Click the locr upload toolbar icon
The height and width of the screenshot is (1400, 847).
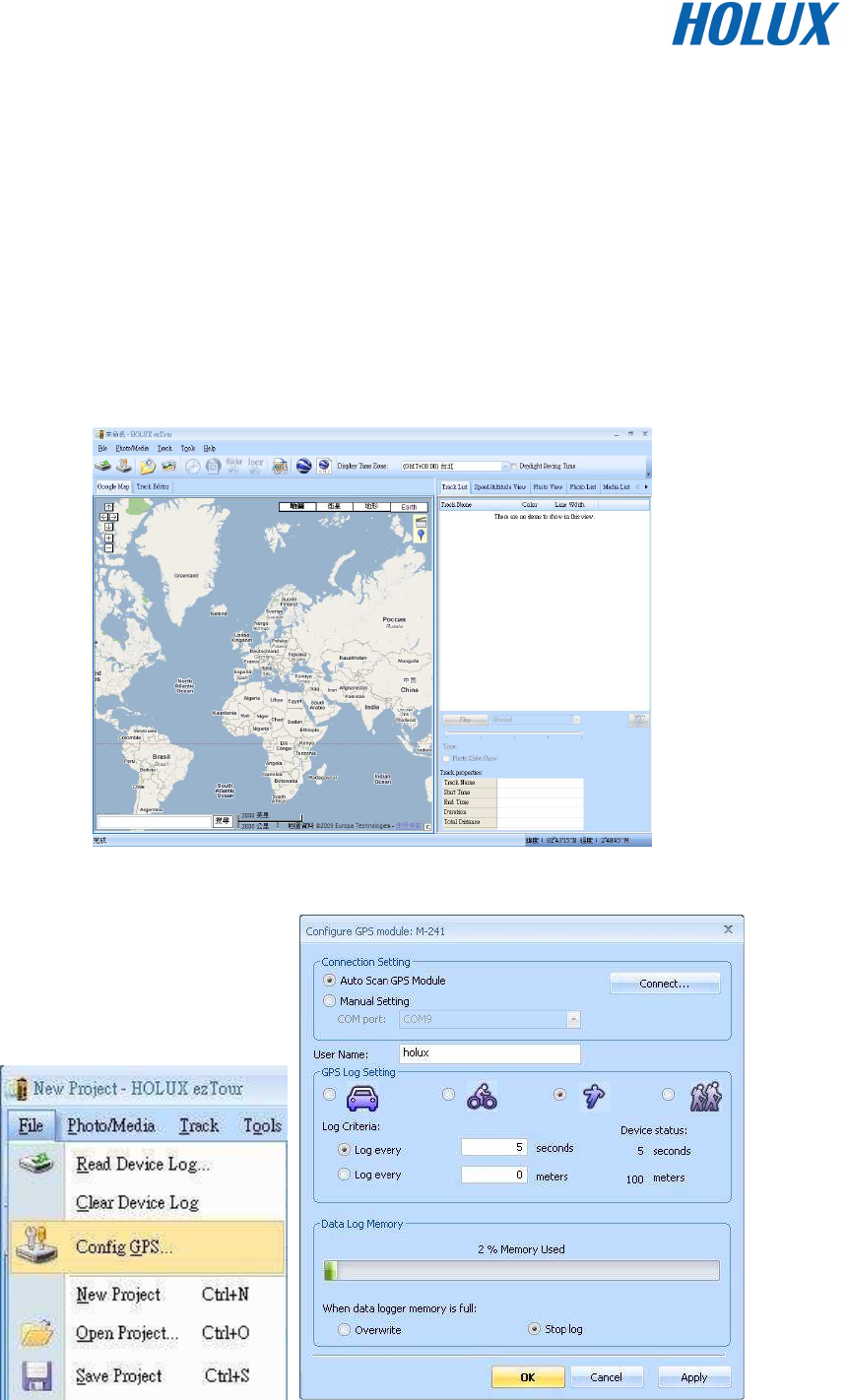tap(256, 466)
